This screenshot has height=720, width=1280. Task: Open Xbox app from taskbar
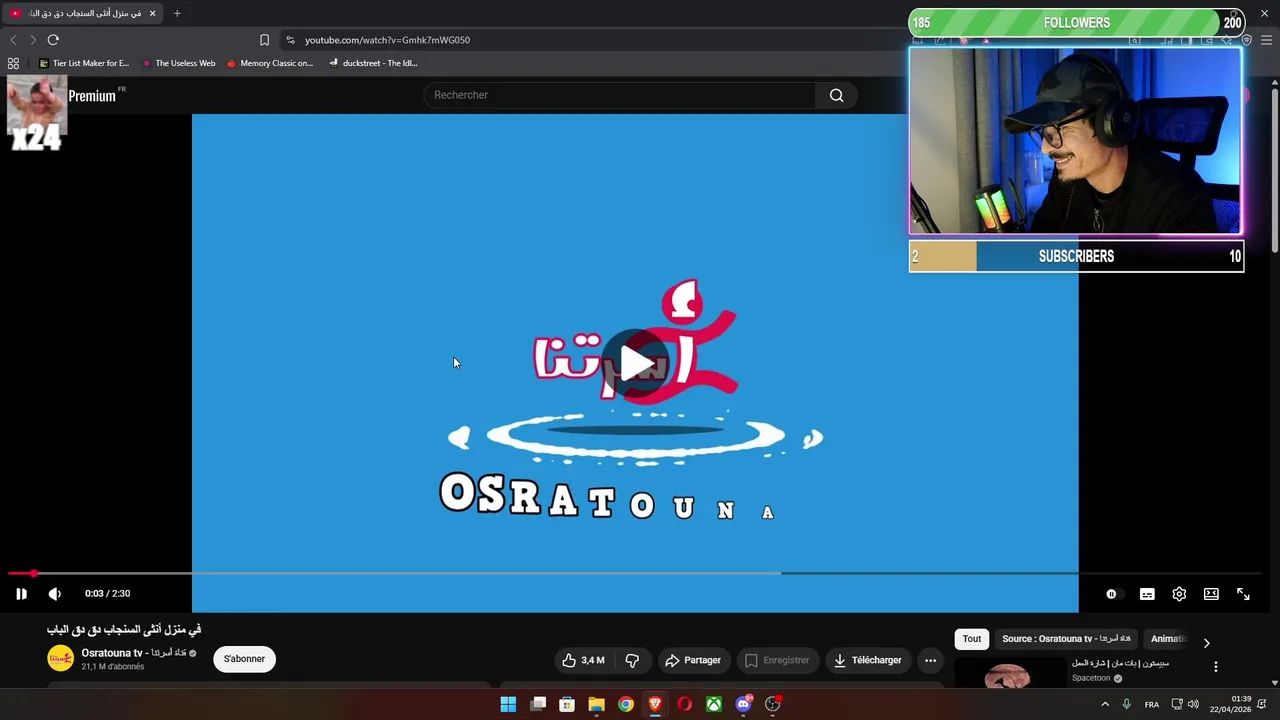(x=714, y=704)
